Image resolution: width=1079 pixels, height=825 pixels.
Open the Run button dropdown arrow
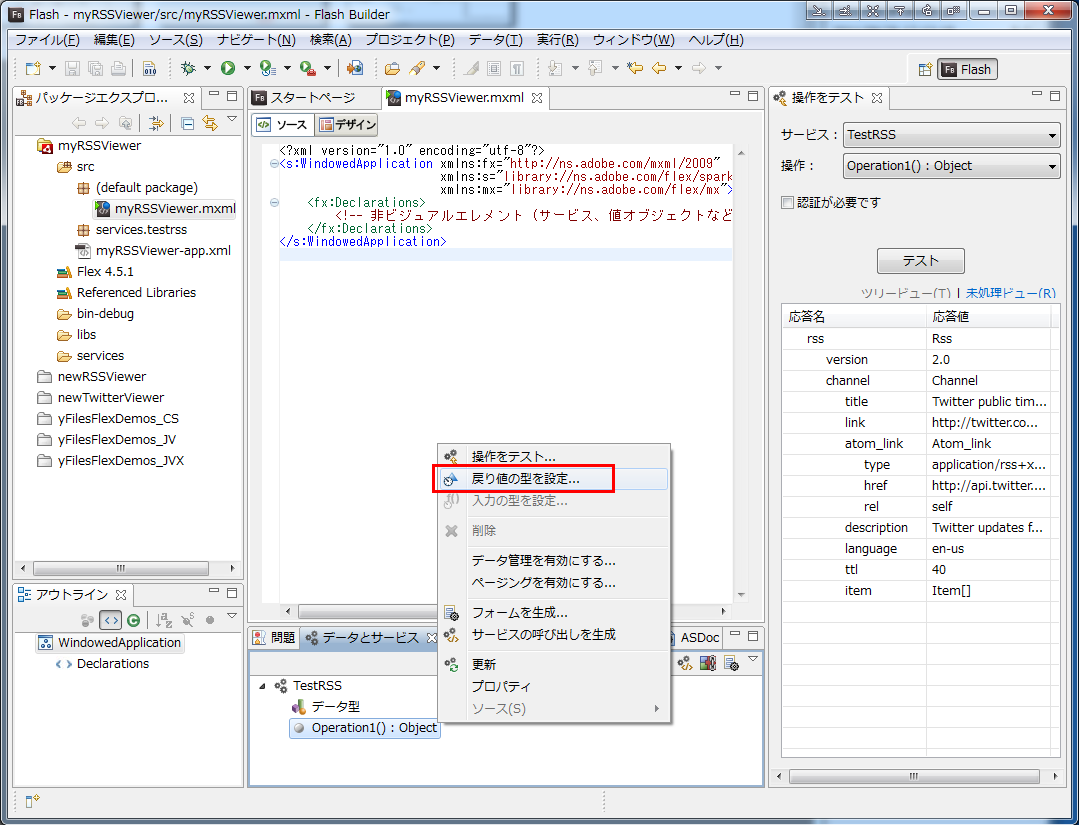pos(247,68)
